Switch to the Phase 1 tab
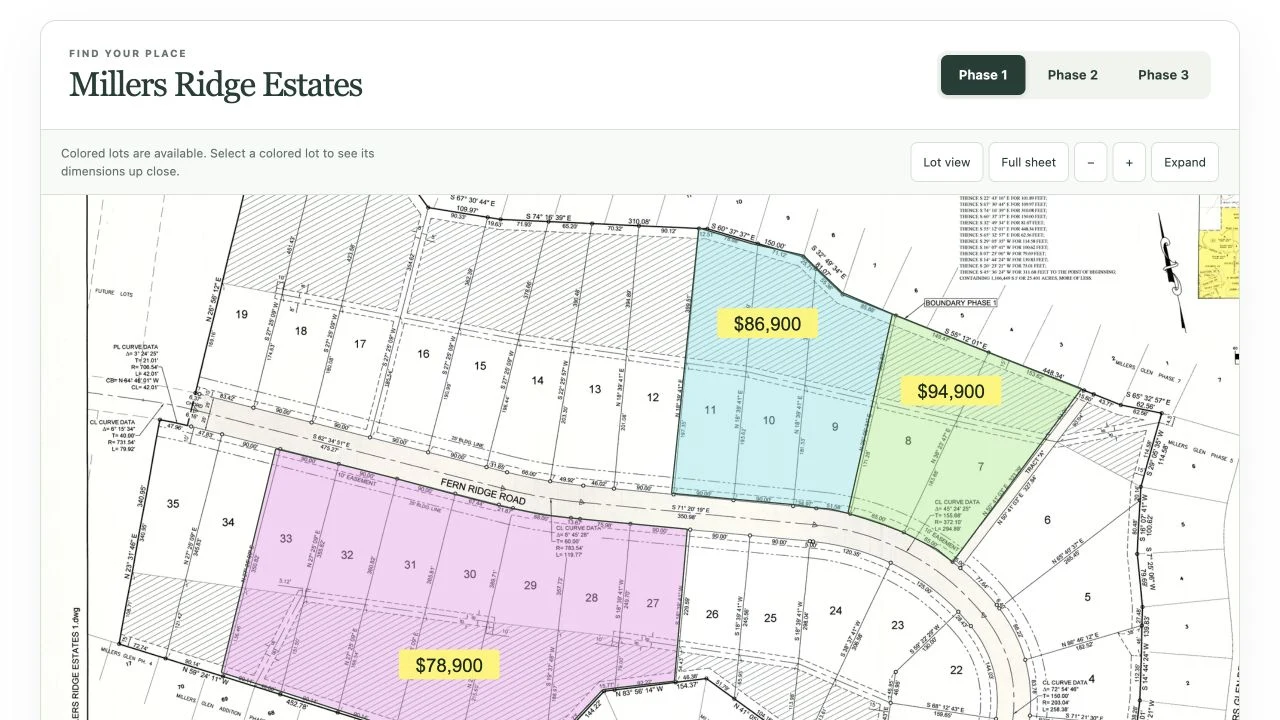This screenshot has width=1280, height=720. click(x=983, y=75)
